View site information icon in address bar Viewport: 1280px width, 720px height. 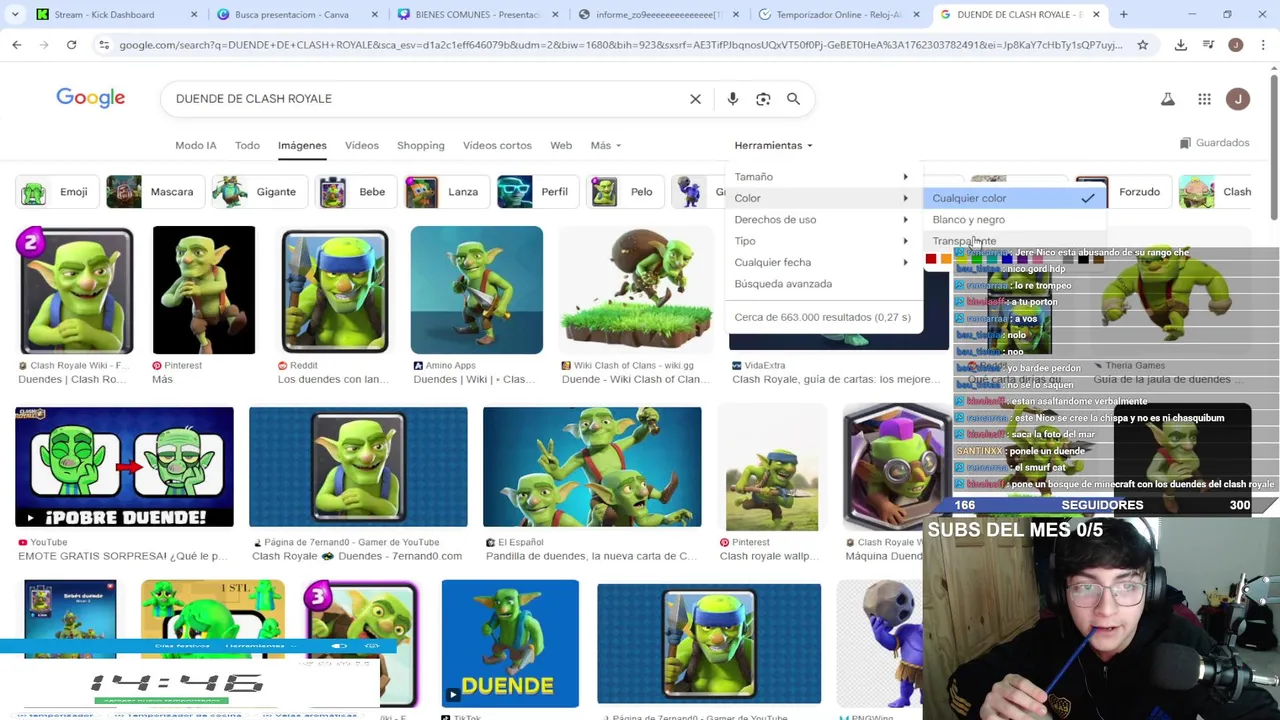[x=104, y=45]
